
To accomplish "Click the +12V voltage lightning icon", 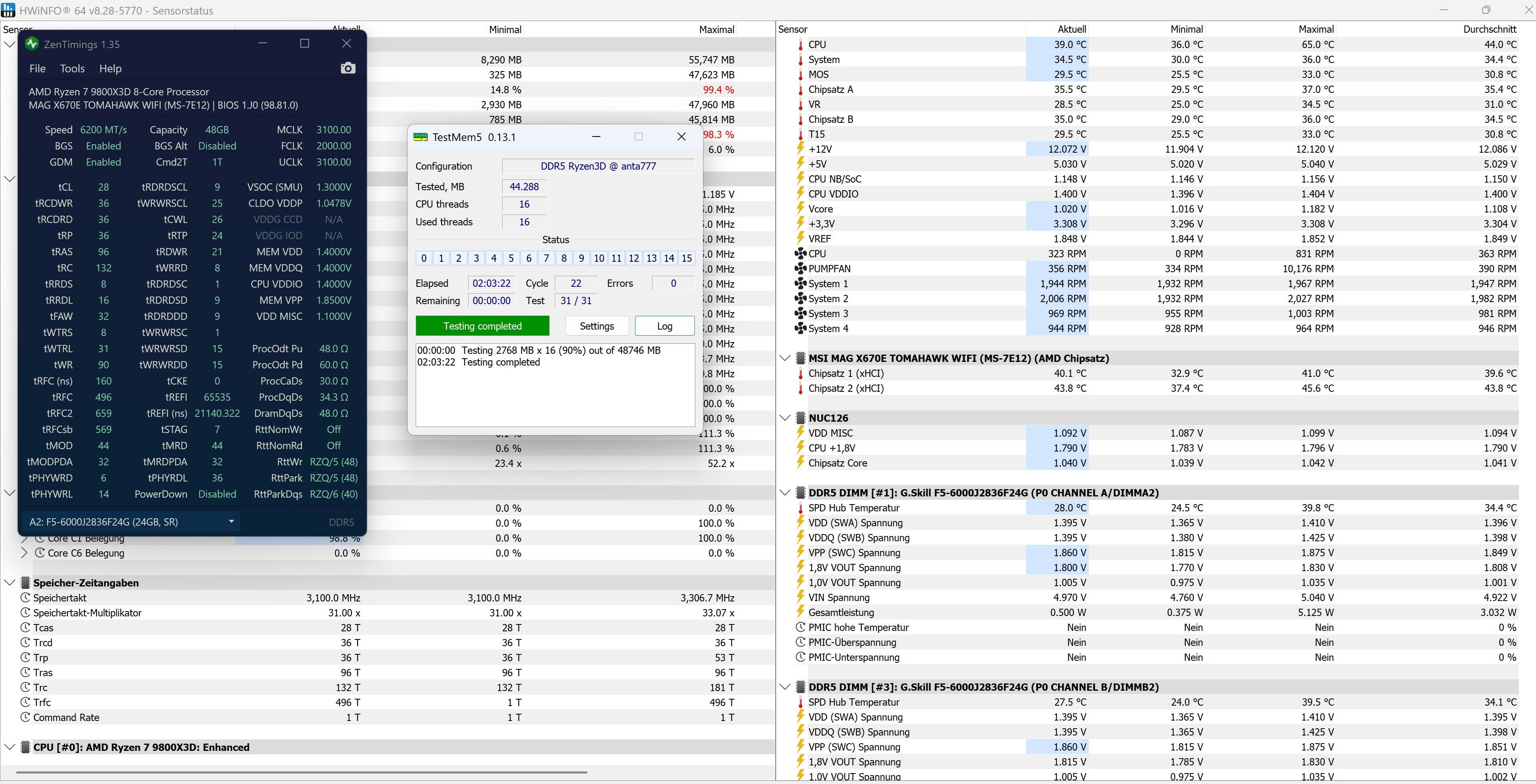I will pyautogui.click(x=800, y=149).
